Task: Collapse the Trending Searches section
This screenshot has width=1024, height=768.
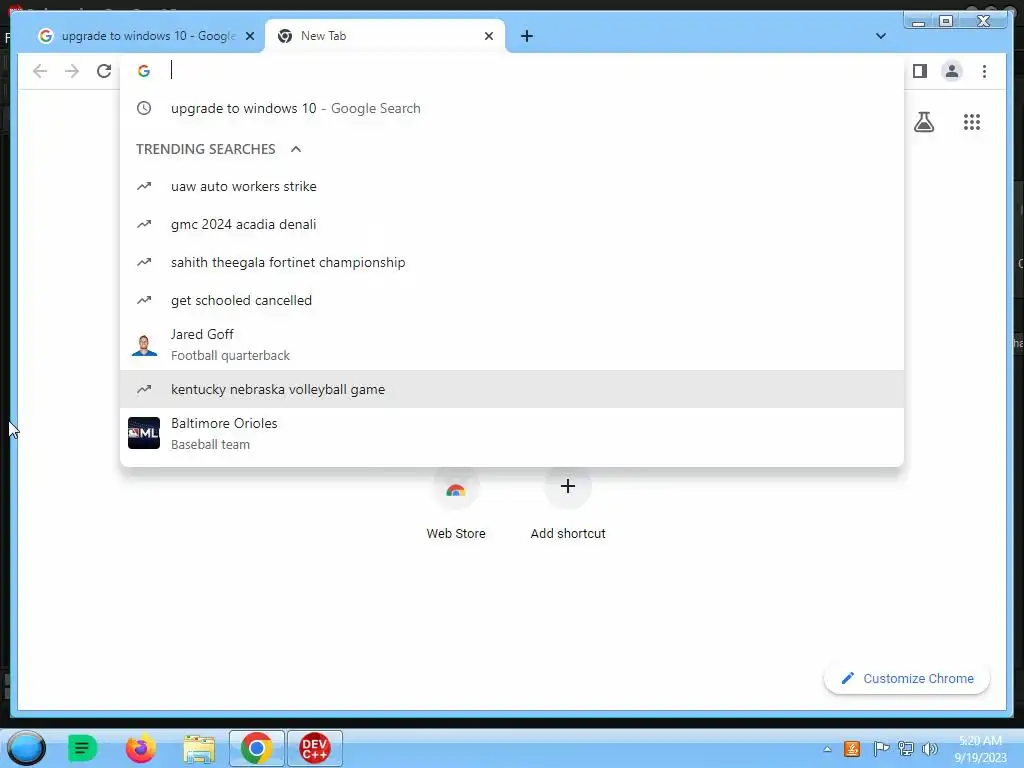Action: coord(296,150)
